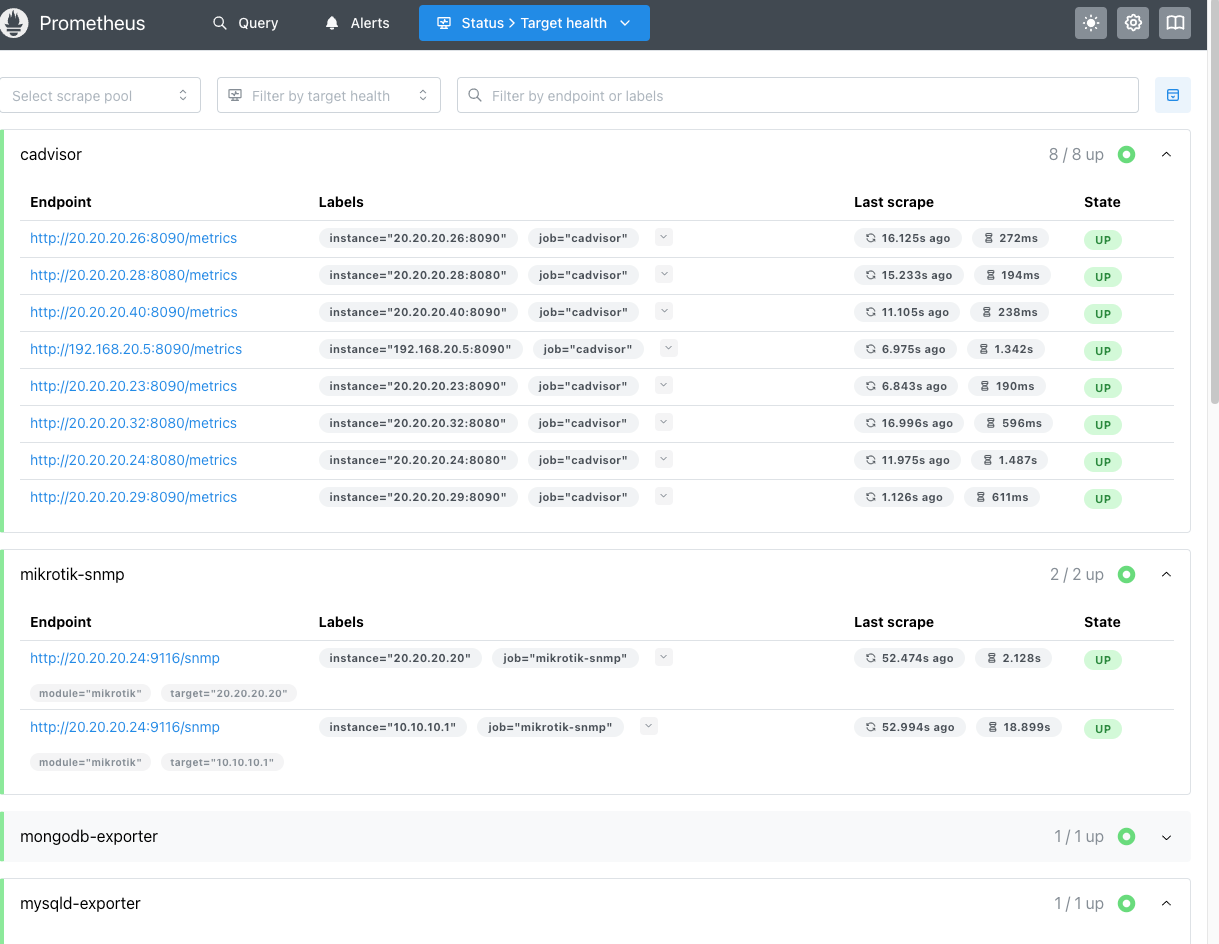1219x944 pixels.
Task: Expand labels for instance 20.20.20.40:8090
Action: pos(664,311)
